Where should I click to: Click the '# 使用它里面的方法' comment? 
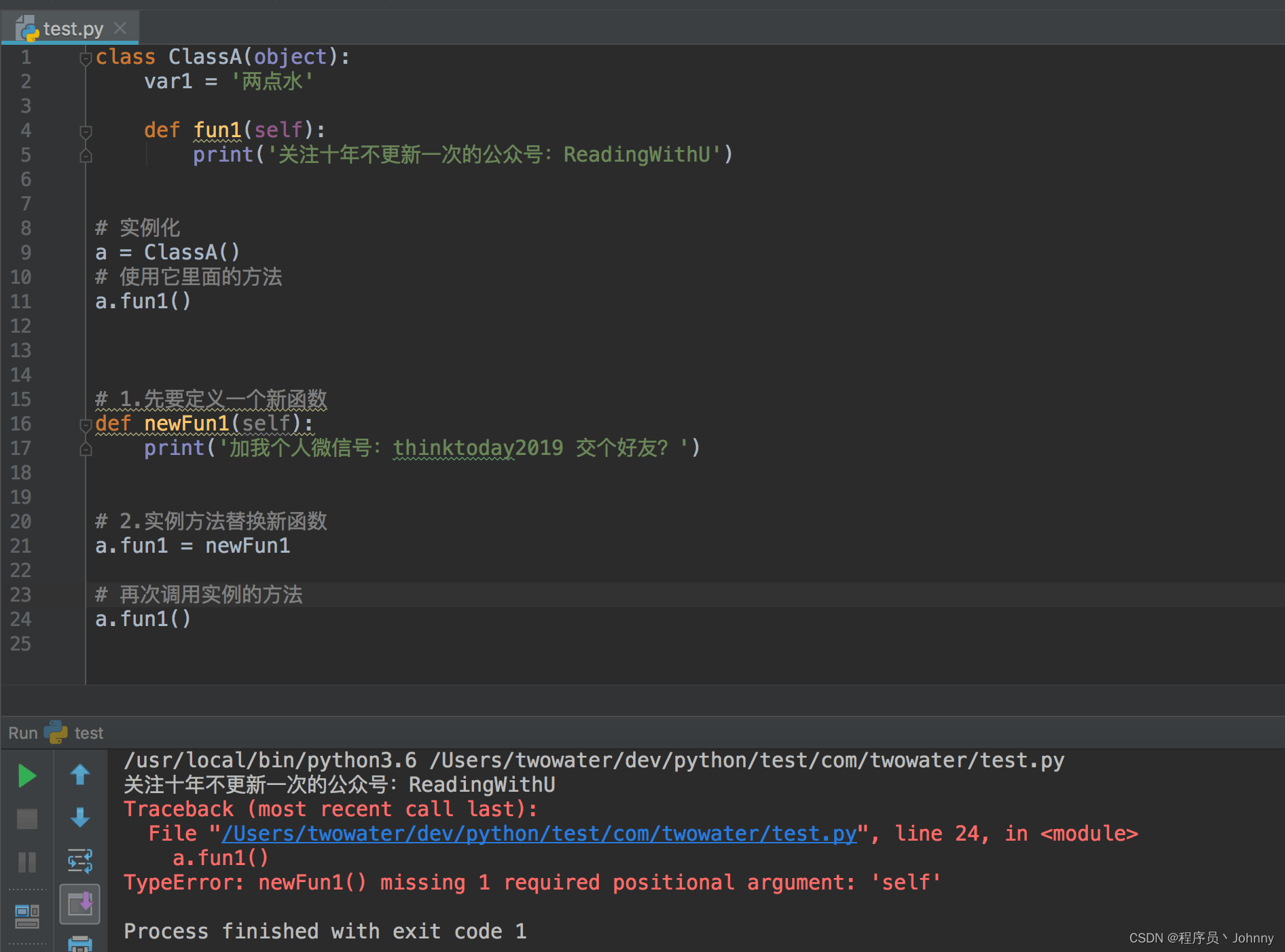[x=189, y=277]
